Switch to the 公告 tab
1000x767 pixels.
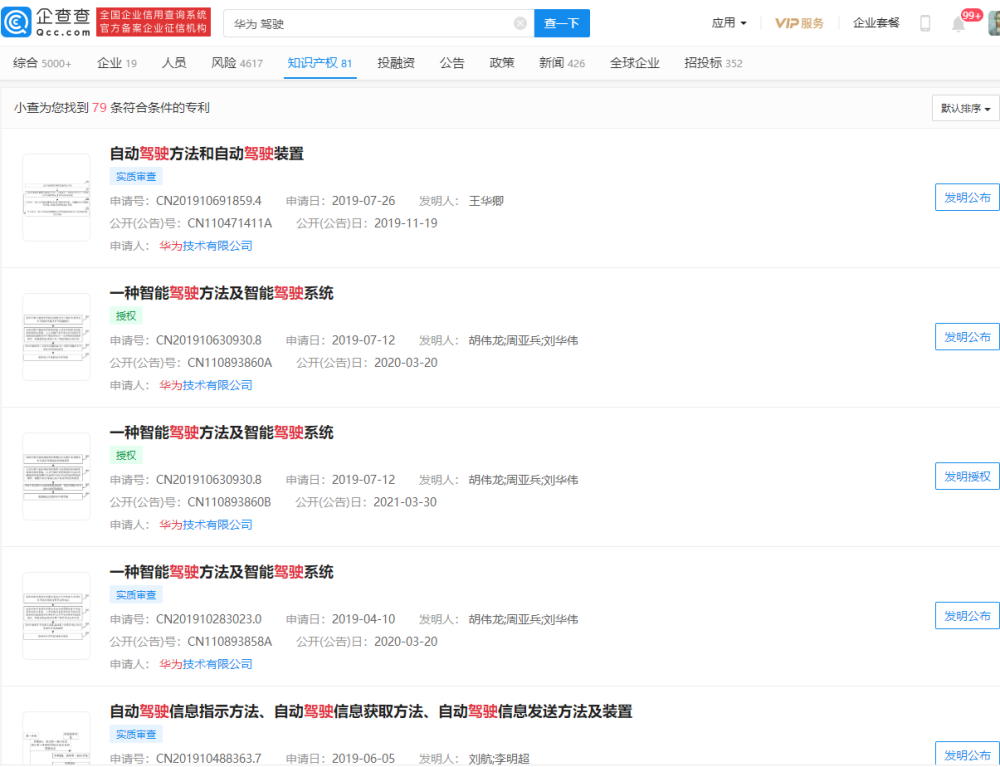[x=452, y=63]
